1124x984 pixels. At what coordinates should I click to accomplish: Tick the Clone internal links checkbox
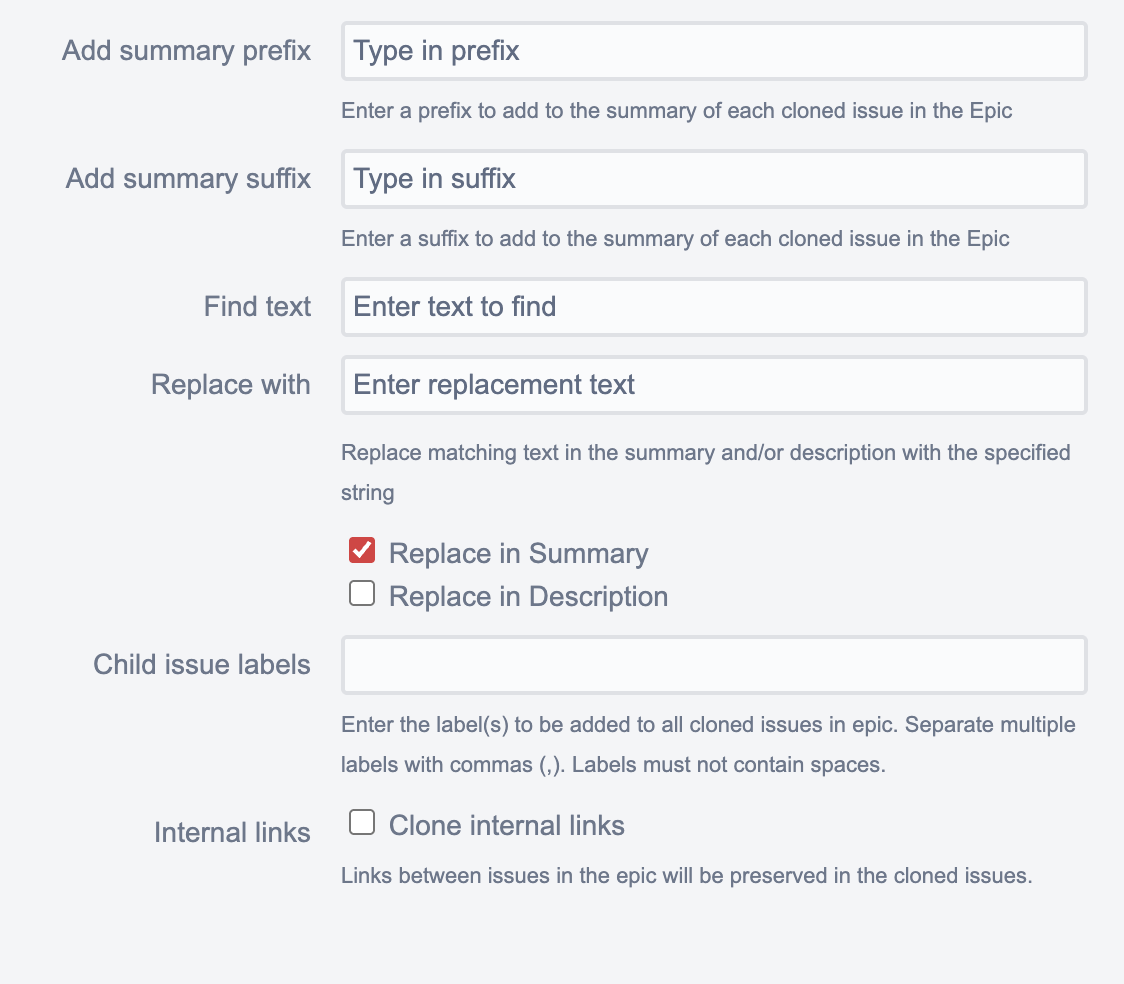[x=362, y=823]
